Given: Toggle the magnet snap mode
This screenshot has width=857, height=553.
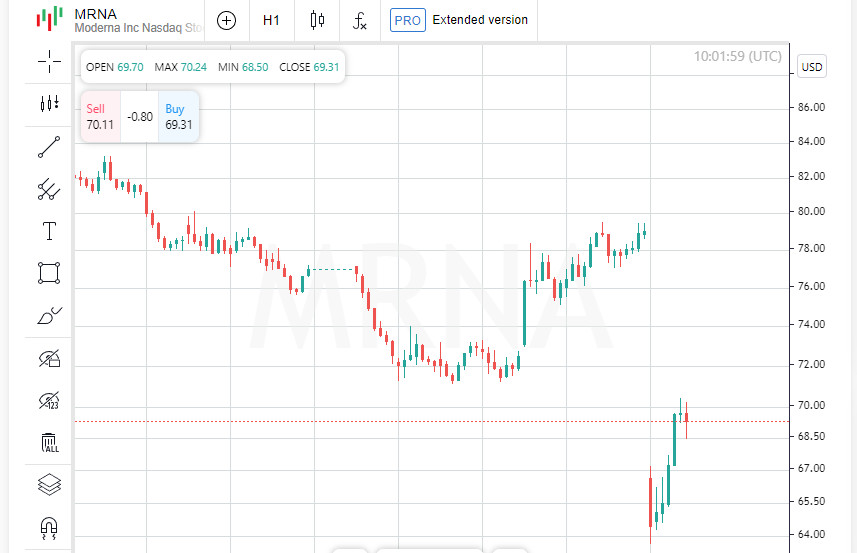Looking at the screenshot, I should click(x=49, y=528).
